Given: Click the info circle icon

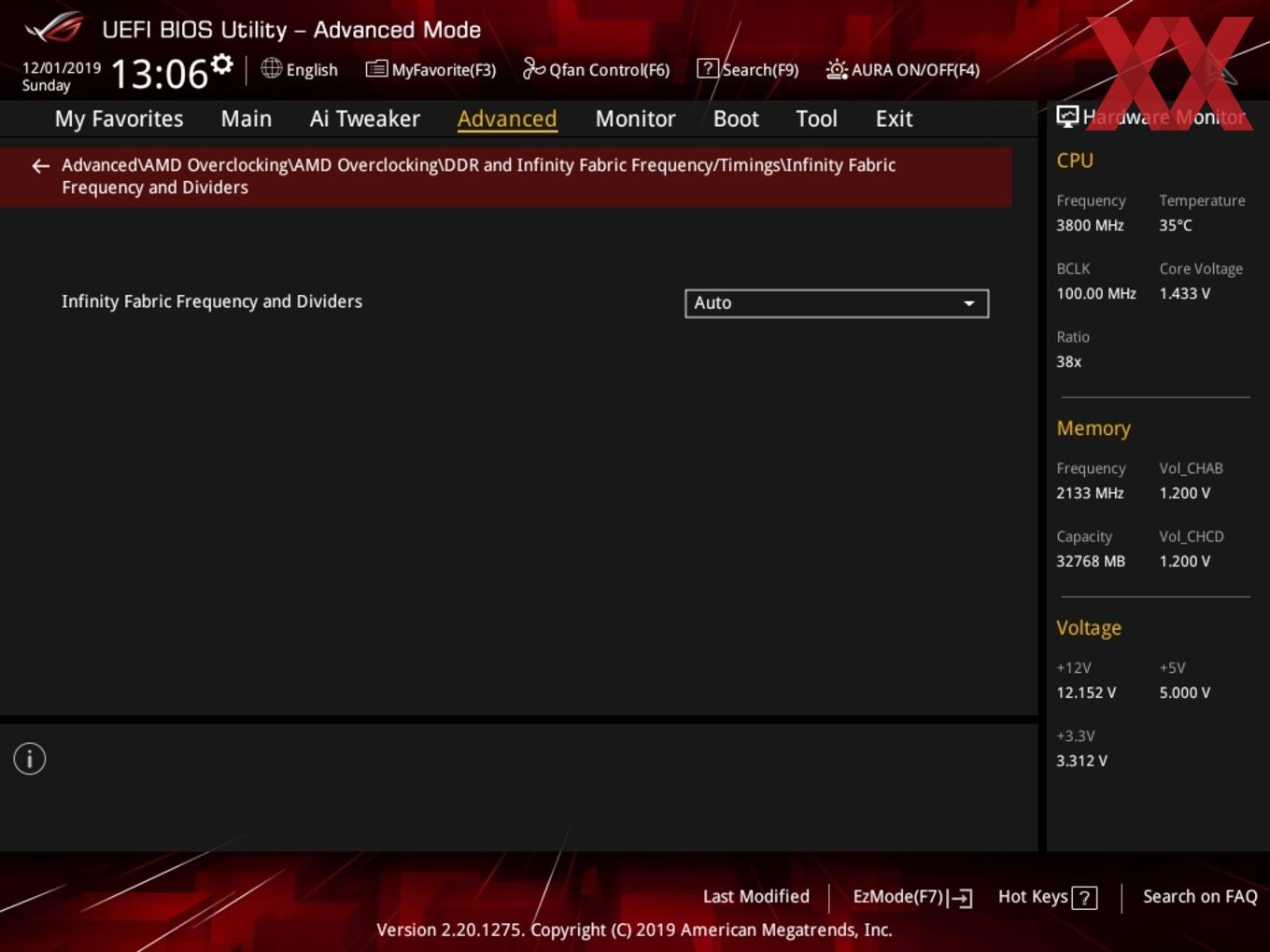Looking at the screenshot, I should [x=30, y=759].
